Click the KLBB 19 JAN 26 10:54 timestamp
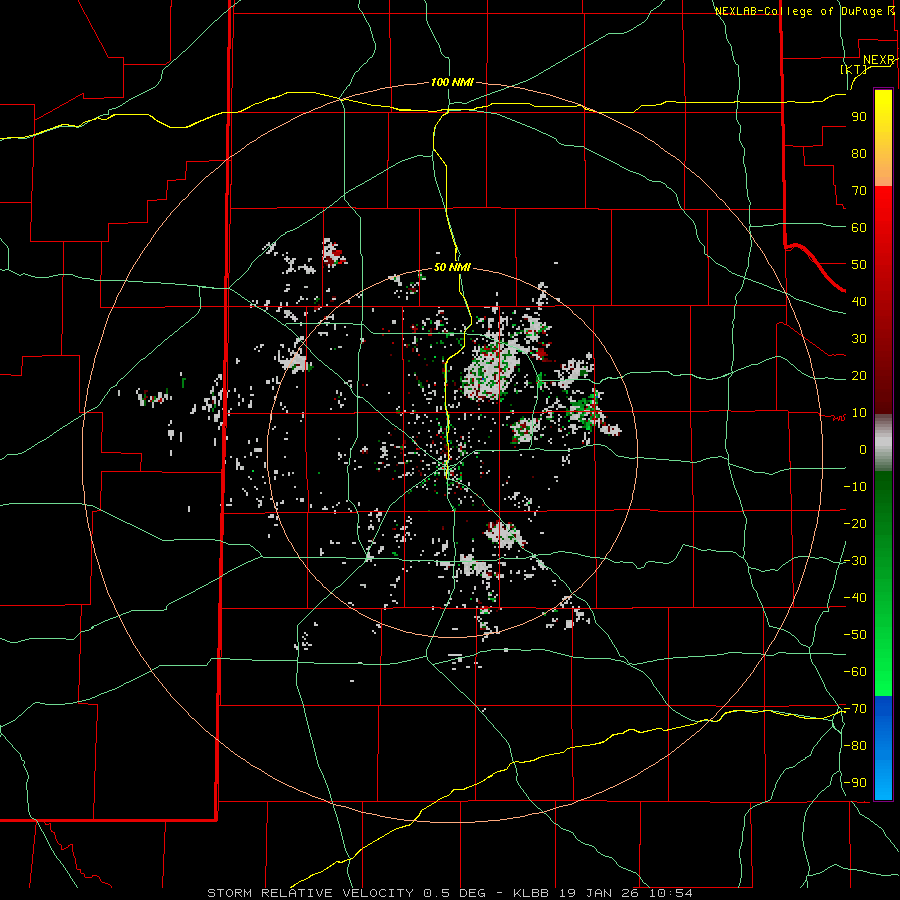Screen dimensions: 900x900 603,893
